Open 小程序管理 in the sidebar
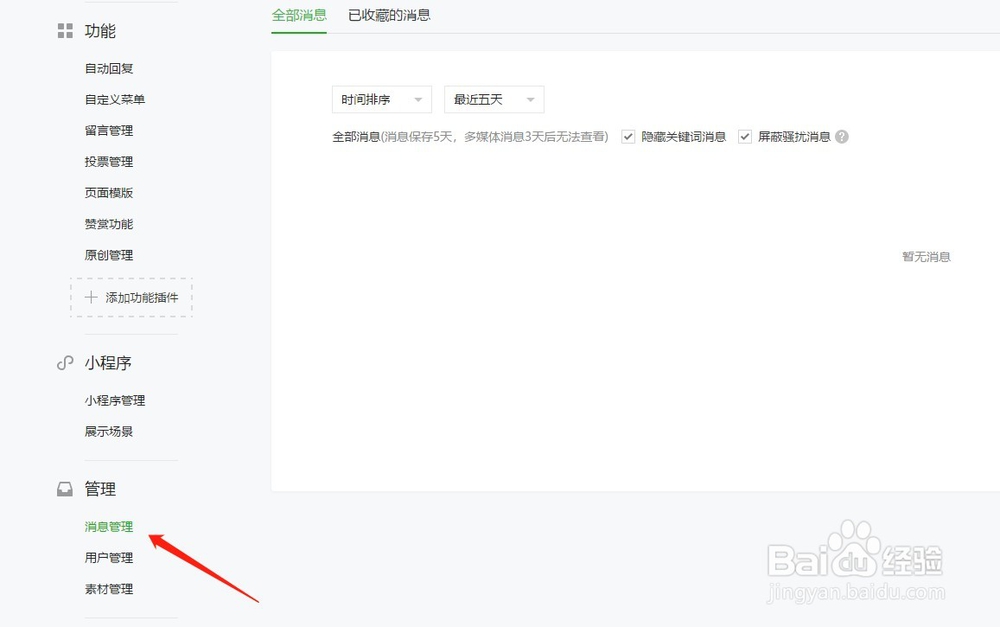This screenshot has width=1000, height=627. [x=115, y=401]
